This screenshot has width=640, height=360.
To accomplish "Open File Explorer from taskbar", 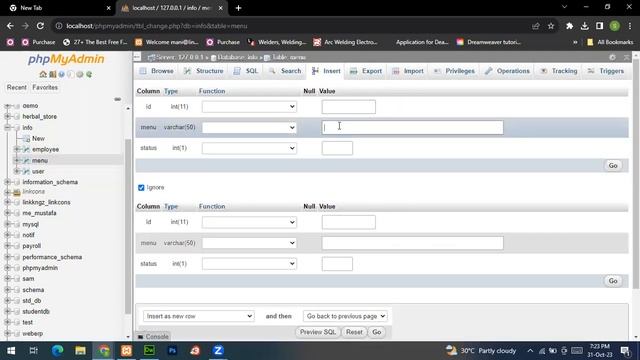I will coord(80,351).
